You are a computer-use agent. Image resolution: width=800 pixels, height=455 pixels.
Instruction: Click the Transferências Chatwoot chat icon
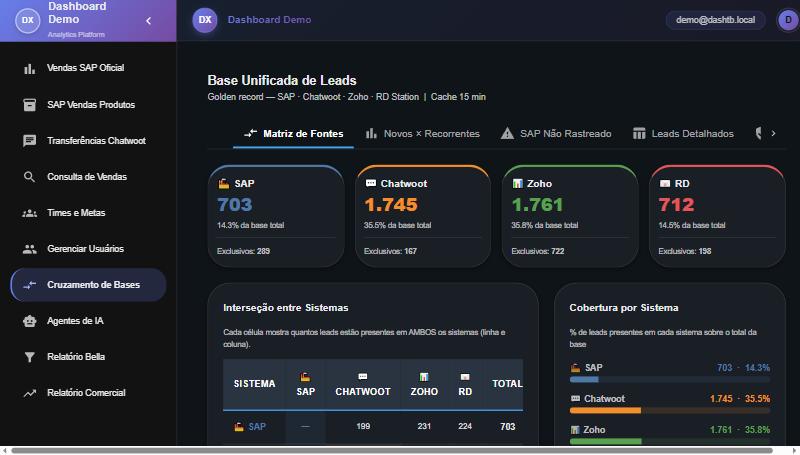(x=30, y=141)
